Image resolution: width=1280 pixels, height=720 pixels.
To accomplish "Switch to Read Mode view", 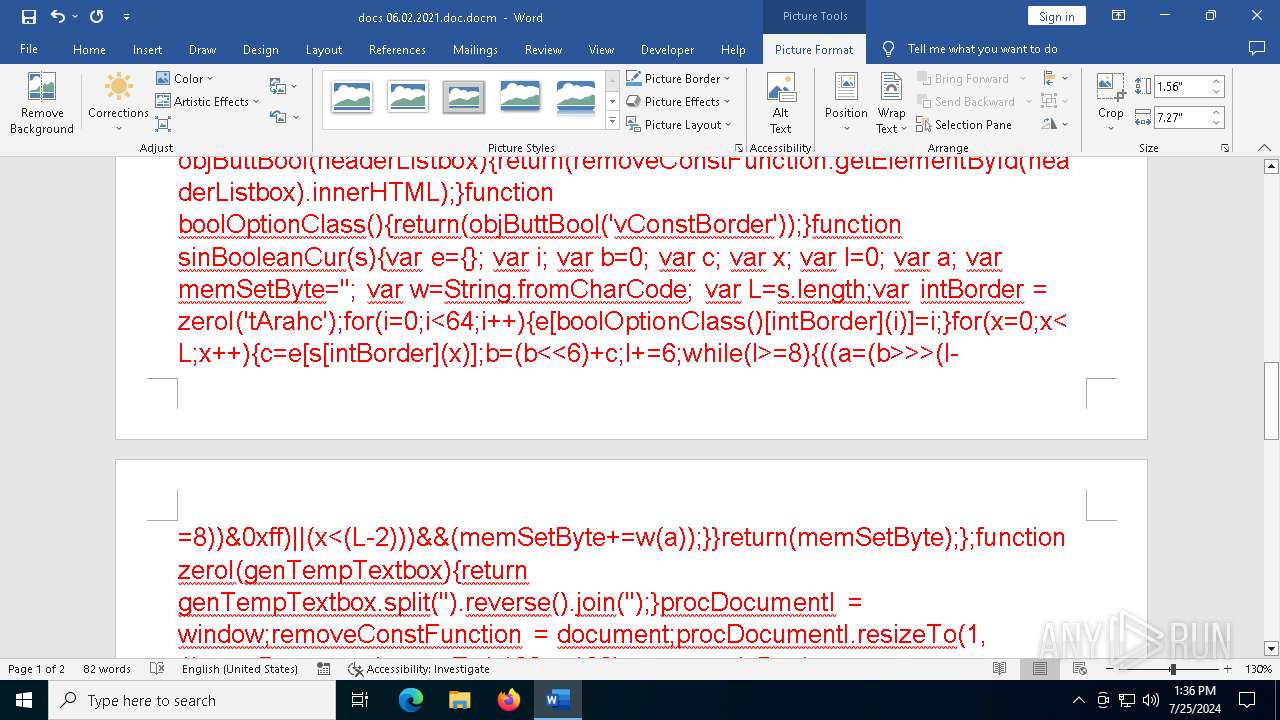I will (x=999, y=669).
